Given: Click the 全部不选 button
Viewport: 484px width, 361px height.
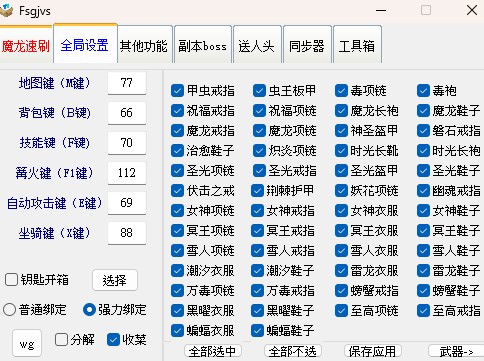Looking at the screenshot, I should point(293,351).
